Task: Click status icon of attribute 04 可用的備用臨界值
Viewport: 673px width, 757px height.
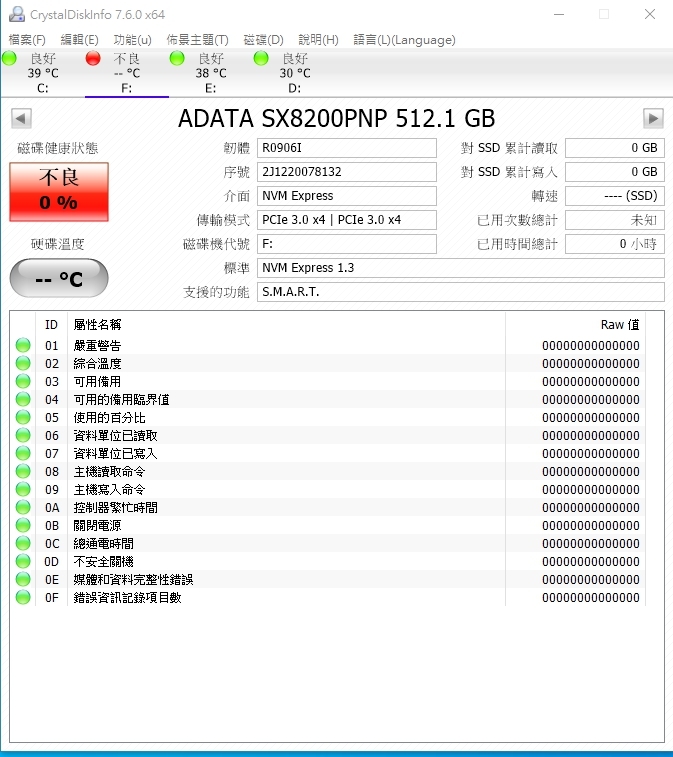Action: point(23,399)
